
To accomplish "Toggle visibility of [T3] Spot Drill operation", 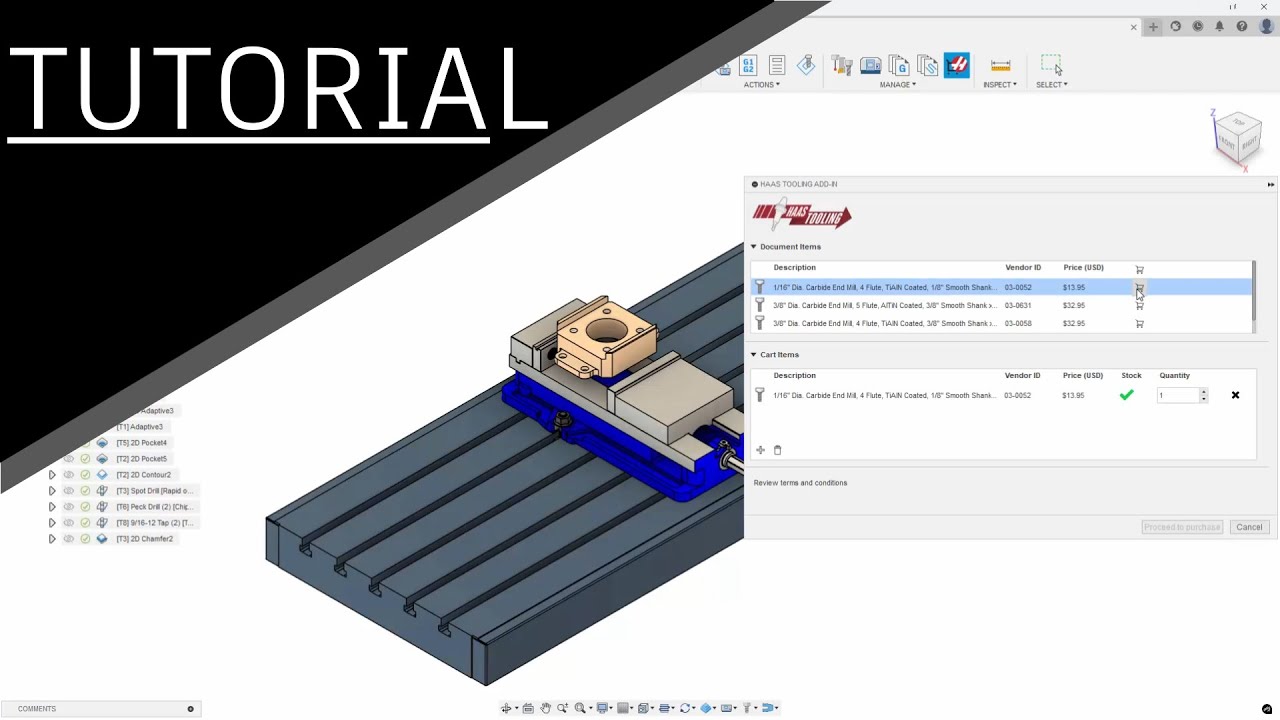I will click(69, 491).
